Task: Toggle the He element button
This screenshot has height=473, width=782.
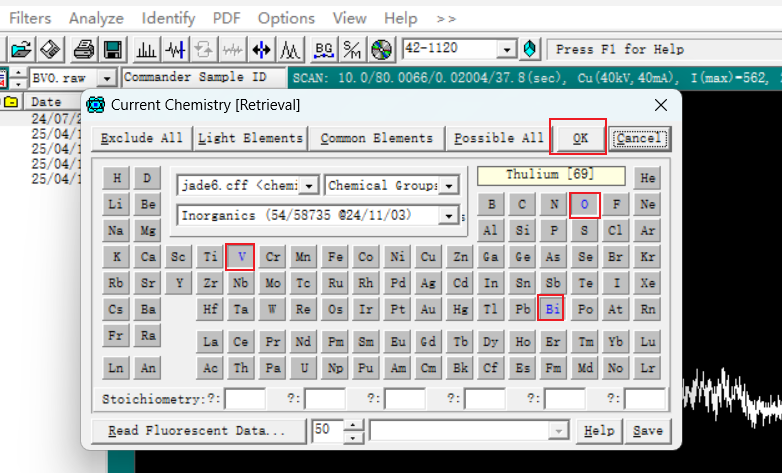Action: 647,179
